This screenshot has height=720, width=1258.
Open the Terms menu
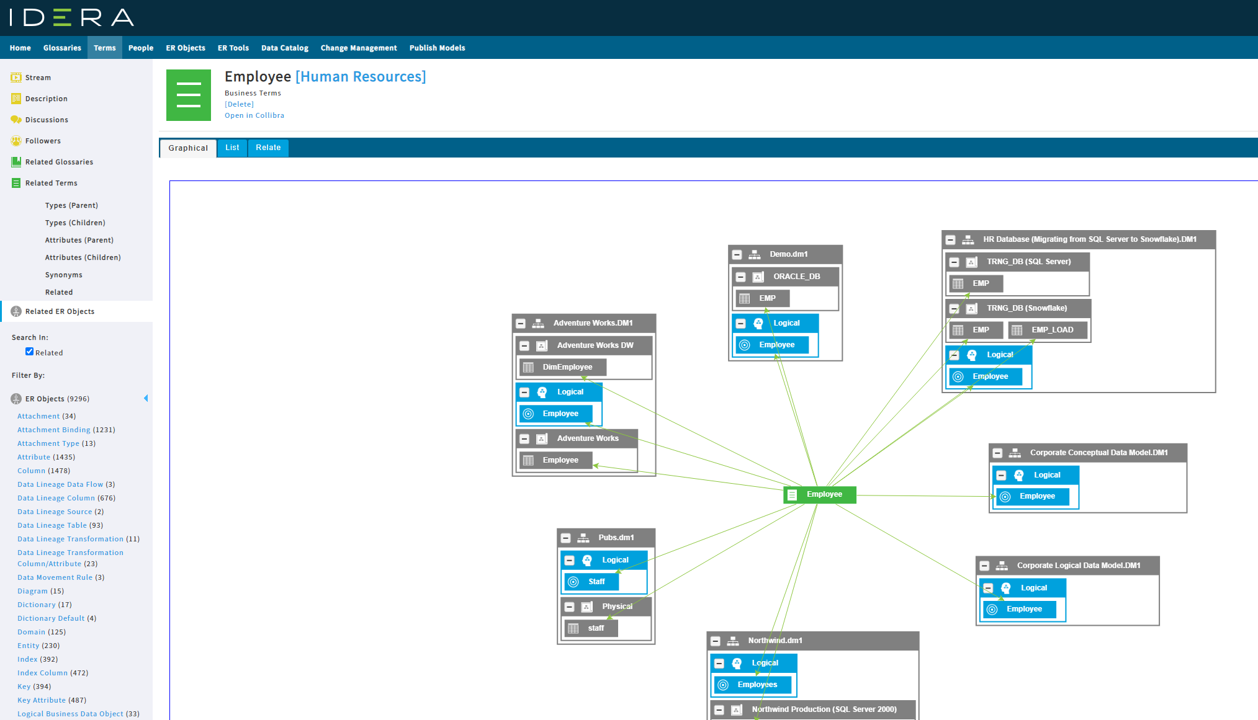click(x=105, y=48)
